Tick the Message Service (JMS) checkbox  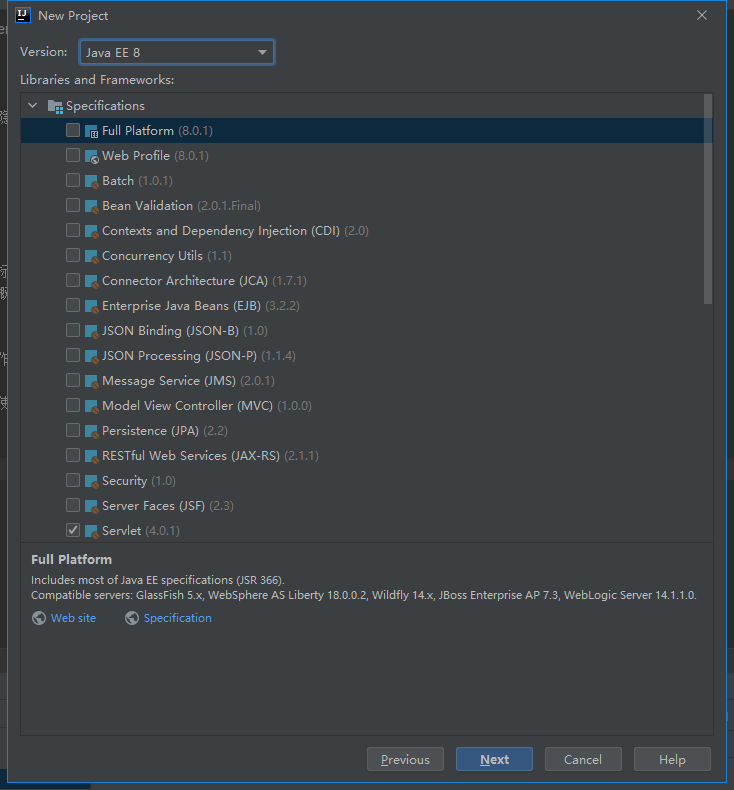click(73, 380)
